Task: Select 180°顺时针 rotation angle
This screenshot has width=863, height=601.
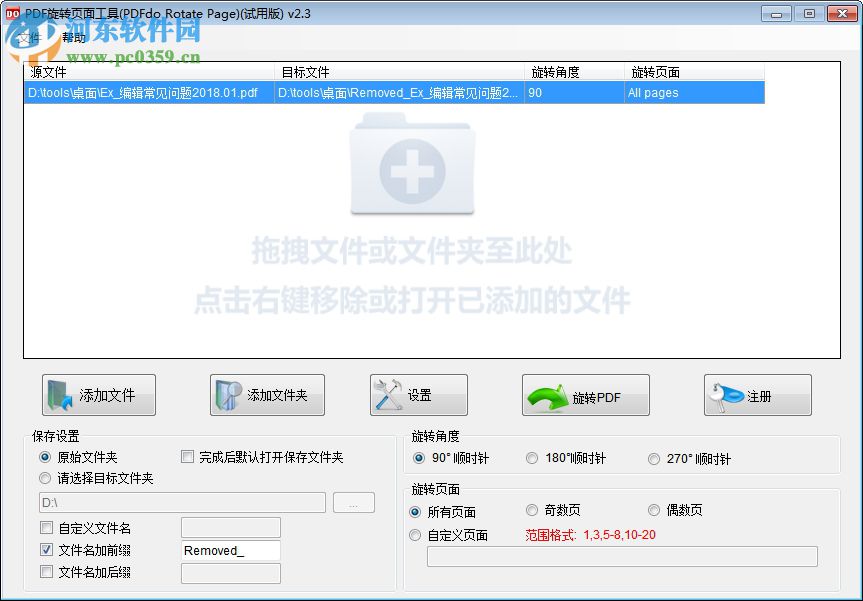Action: tap(532, 457)
